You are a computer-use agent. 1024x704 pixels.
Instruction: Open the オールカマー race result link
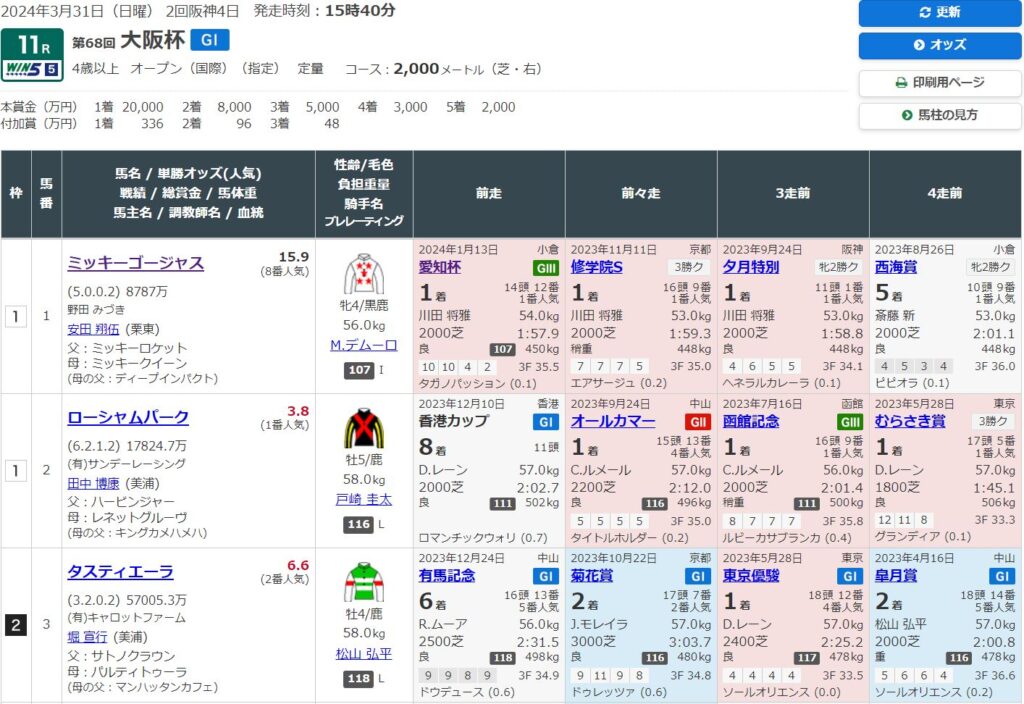coord(613,421)
